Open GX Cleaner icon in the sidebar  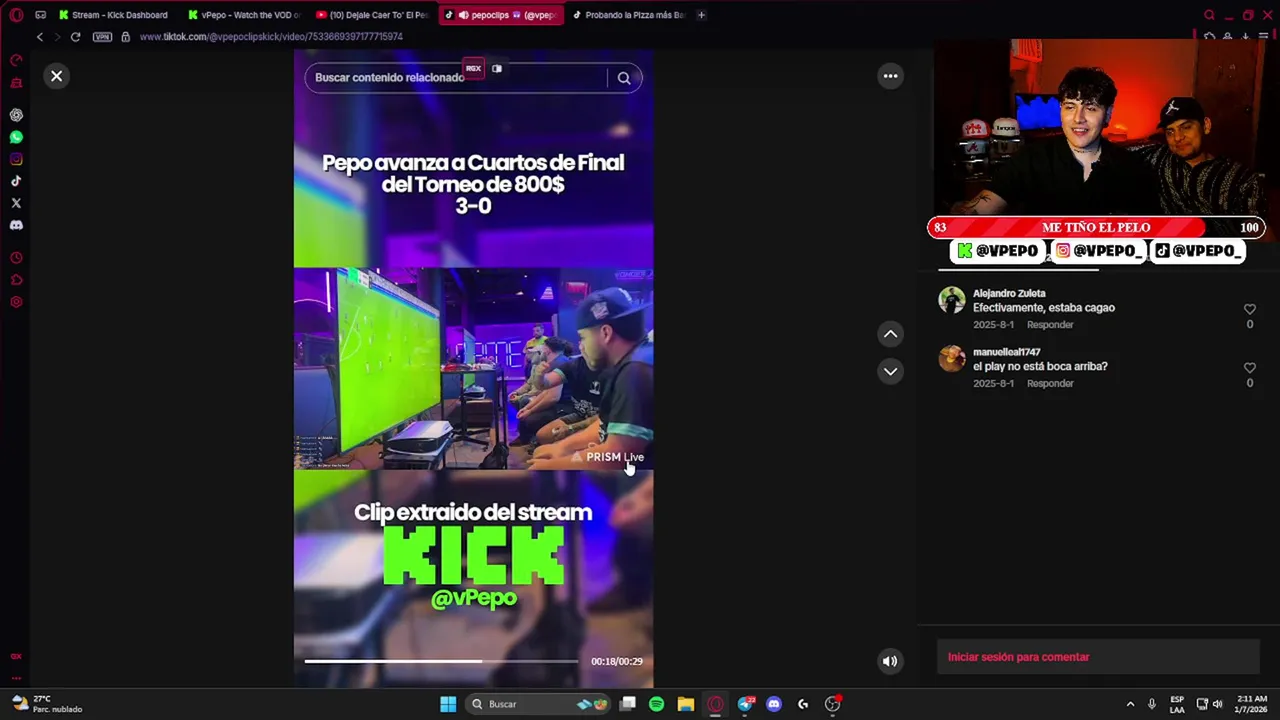point(16,82)
